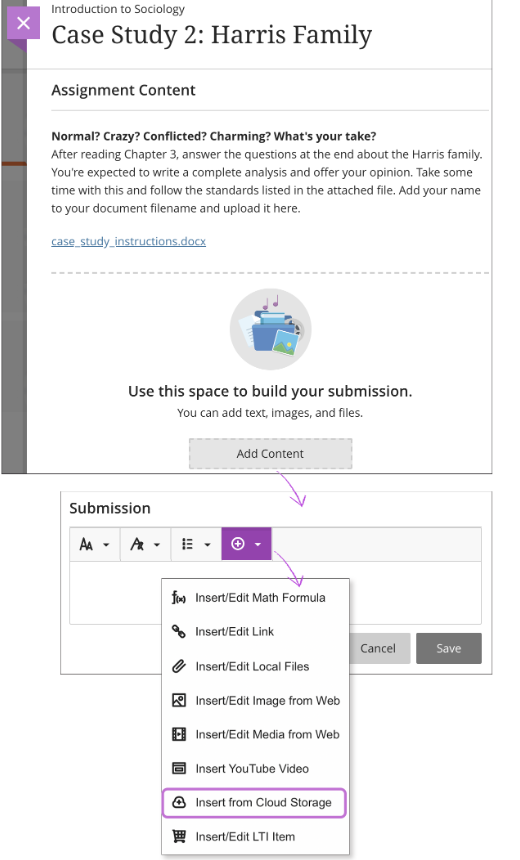This screenshot has height=860, width=520.
Task: Expand the list options dropdown arrow
Action: (207, 545)
